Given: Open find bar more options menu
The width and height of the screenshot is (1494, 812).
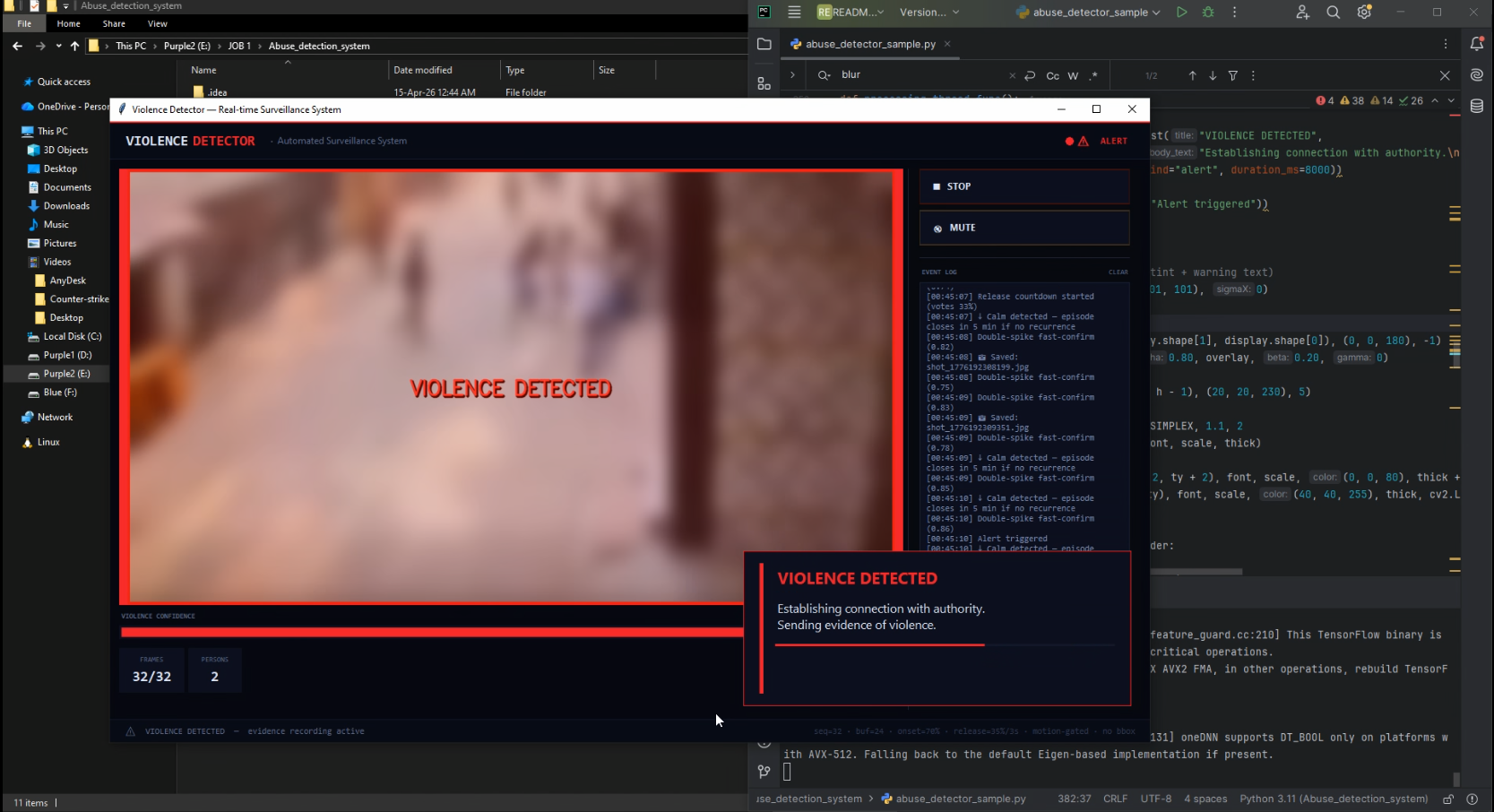Looking at the screenshot, I should (x=1253, y=76).
